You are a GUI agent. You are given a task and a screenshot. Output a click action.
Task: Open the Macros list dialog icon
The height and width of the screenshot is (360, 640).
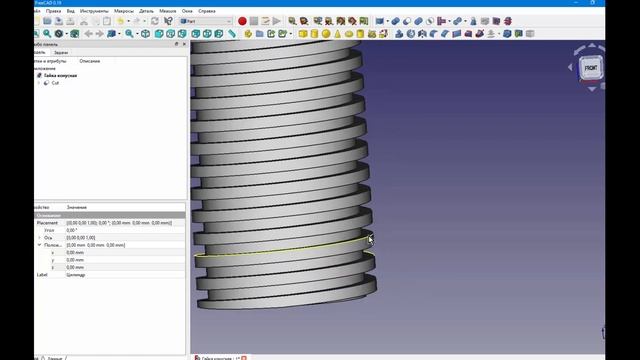click(x=265, y=21)
